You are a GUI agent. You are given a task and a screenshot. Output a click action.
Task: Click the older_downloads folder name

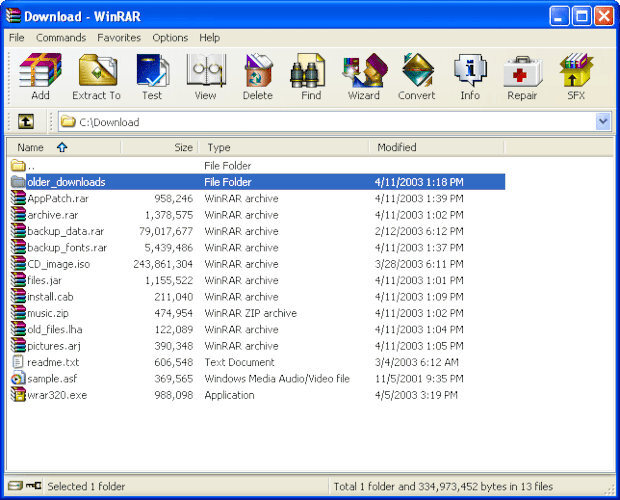pyautogui.click(x=66, y=182)
